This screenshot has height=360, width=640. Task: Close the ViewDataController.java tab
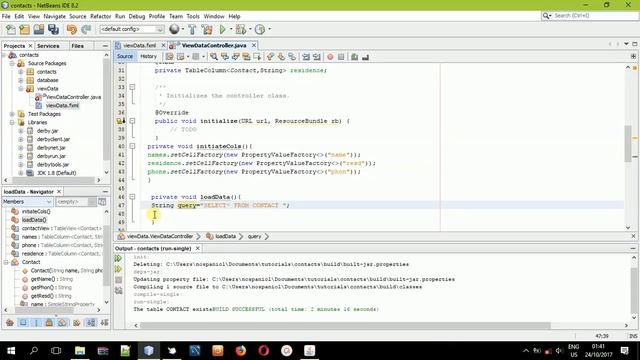[253, 45]
